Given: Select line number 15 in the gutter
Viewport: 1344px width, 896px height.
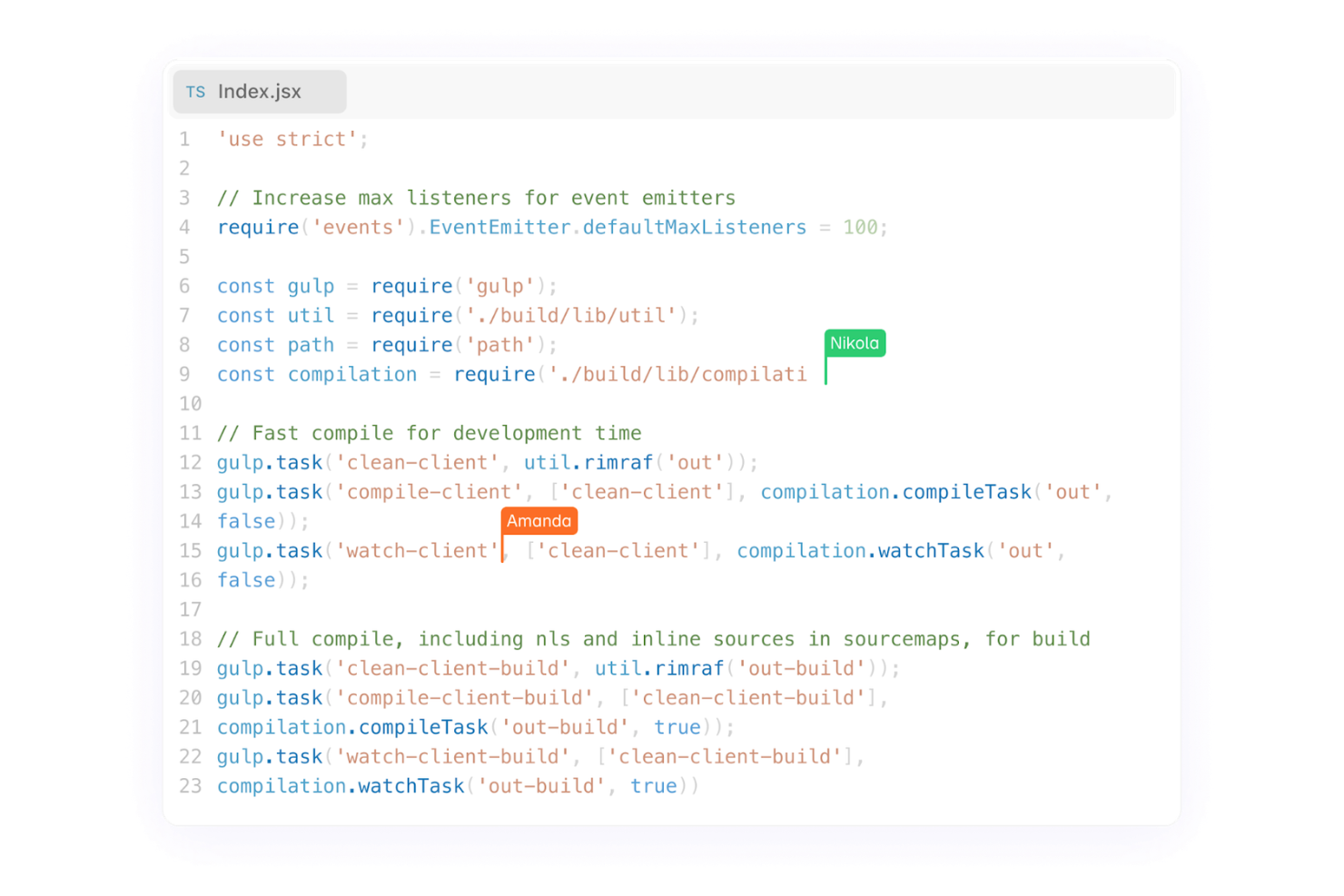Looking at the screenshot, I should (191, 551).
